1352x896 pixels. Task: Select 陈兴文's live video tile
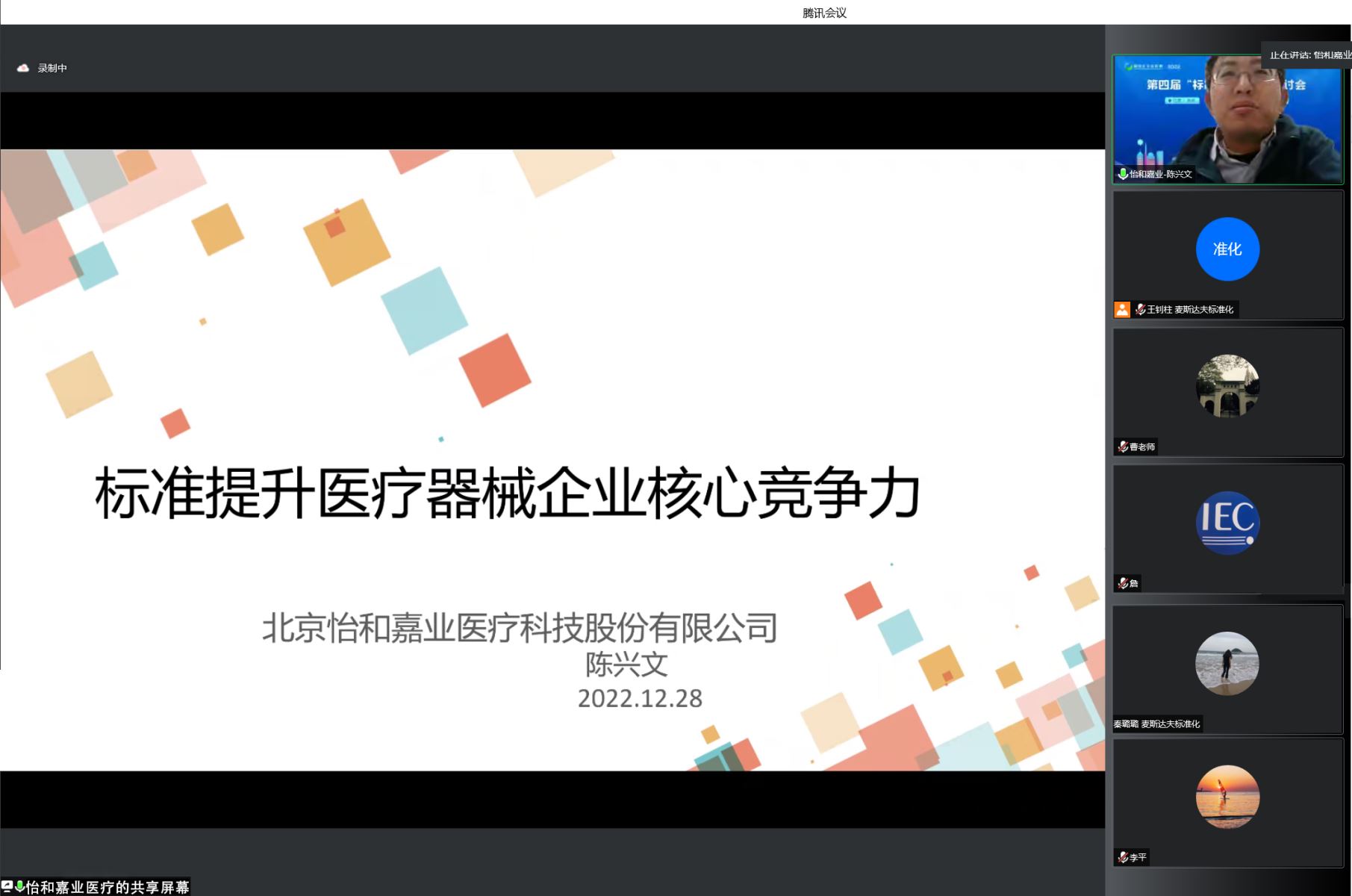[x=1227, y=119]
